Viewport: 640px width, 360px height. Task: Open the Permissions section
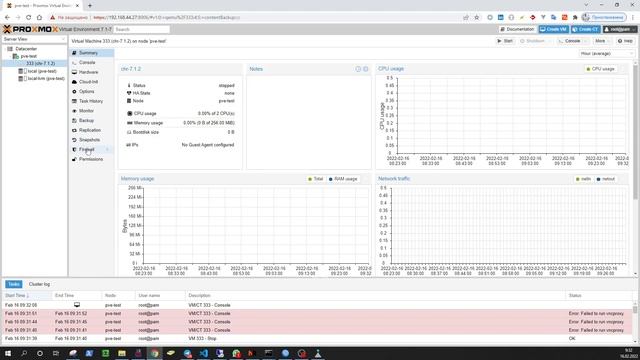point(91,159)
